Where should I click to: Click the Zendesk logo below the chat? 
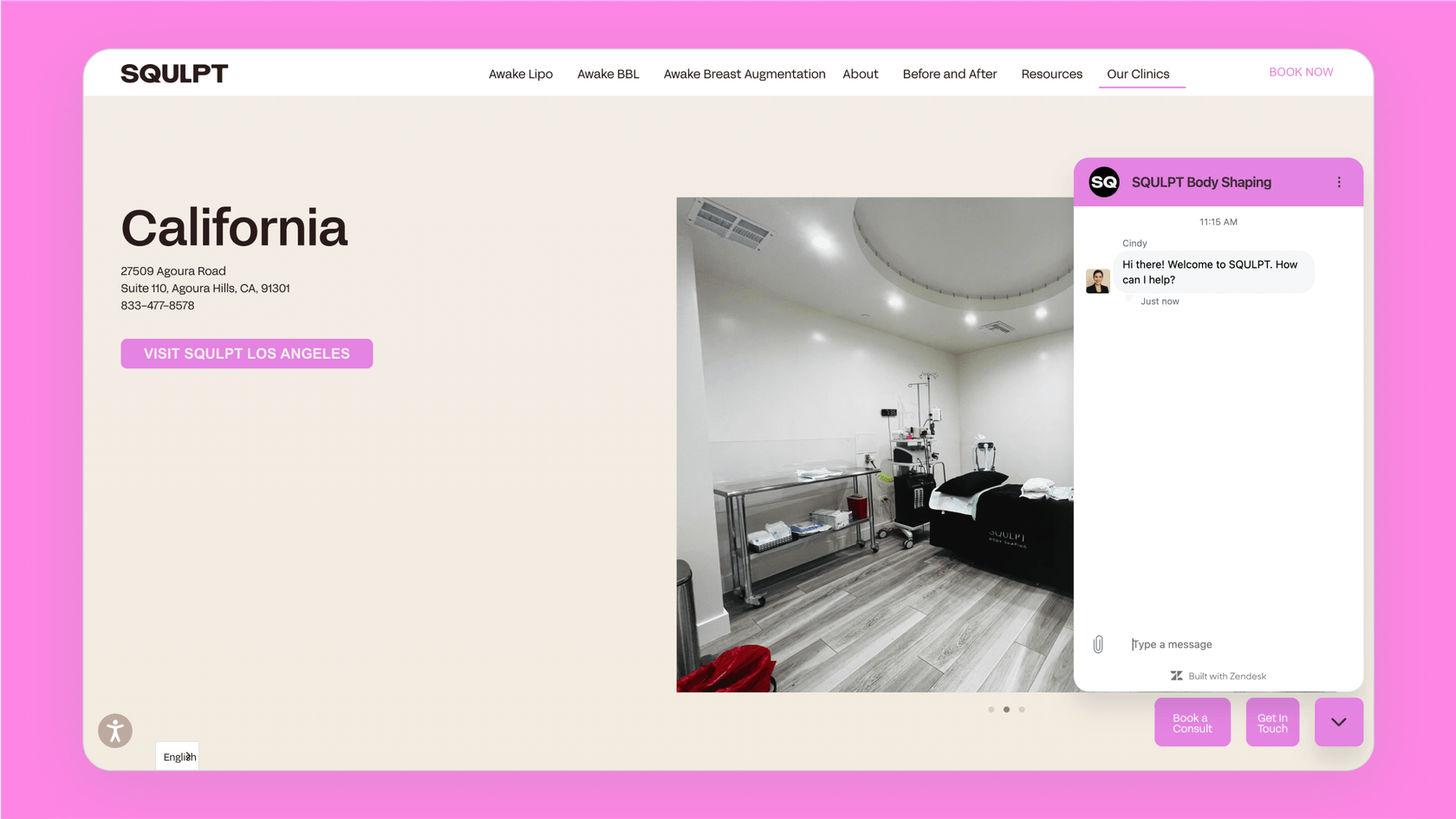coord(1176,676)
